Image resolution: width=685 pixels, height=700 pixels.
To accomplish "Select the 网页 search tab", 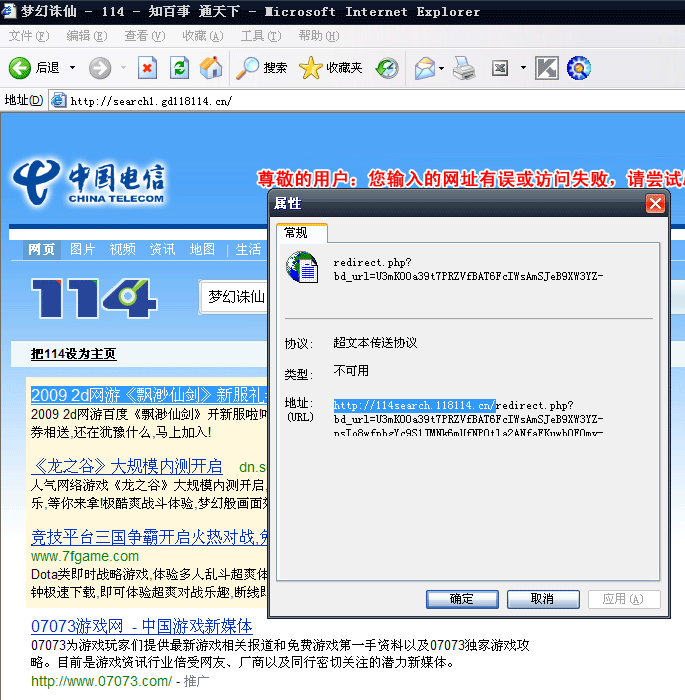I will pos(42,249).
